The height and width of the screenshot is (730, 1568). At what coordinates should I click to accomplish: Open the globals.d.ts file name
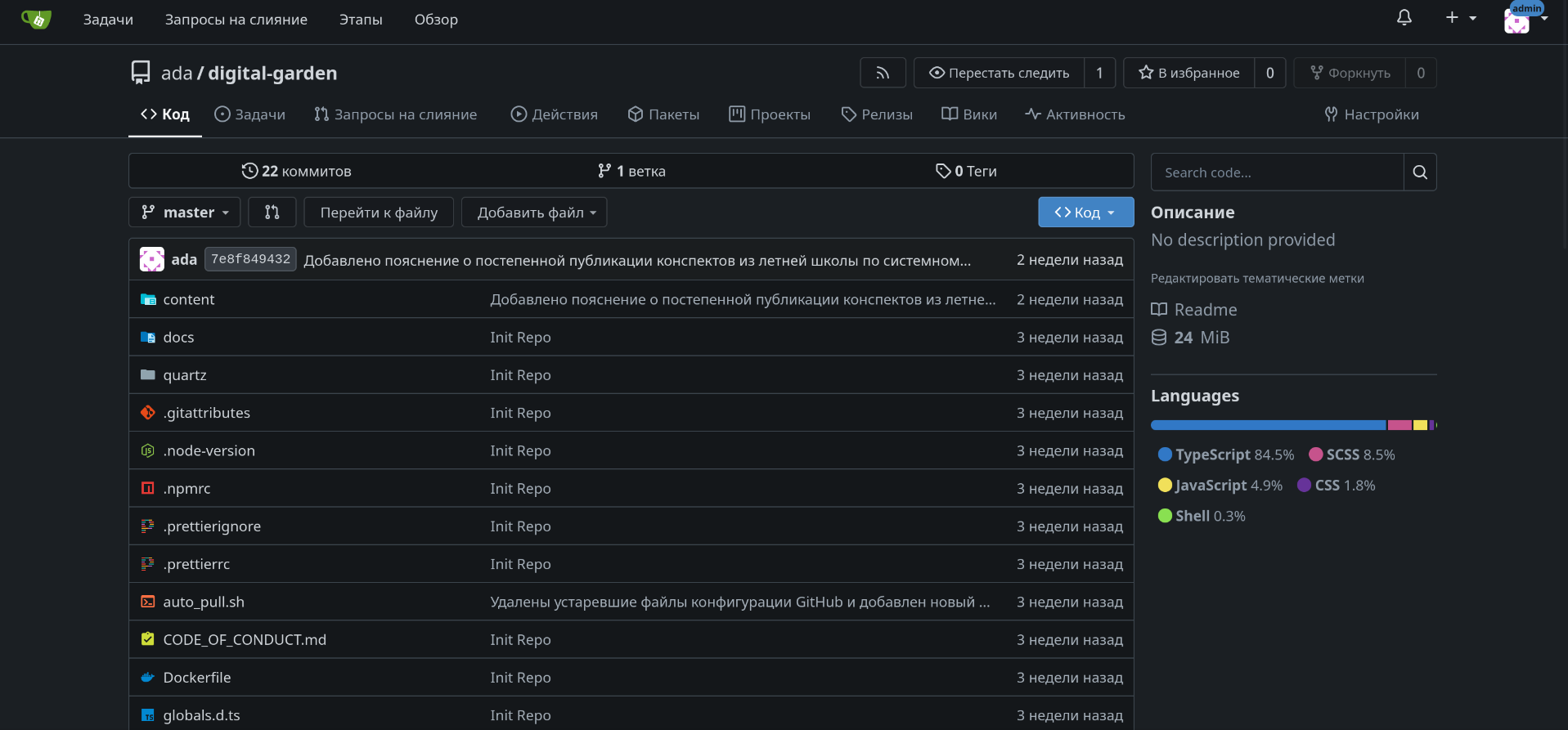point(201,715)
